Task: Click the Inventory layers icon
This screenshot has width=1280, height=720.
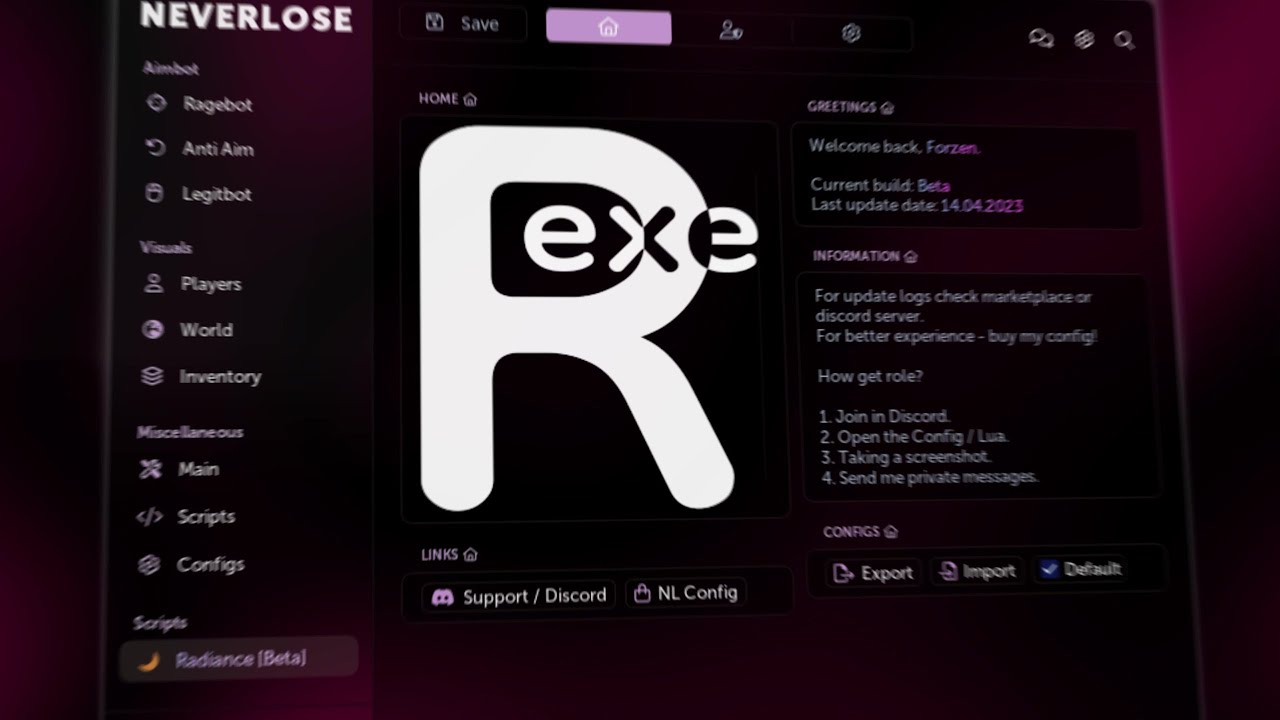Action: tap(151, 376)
